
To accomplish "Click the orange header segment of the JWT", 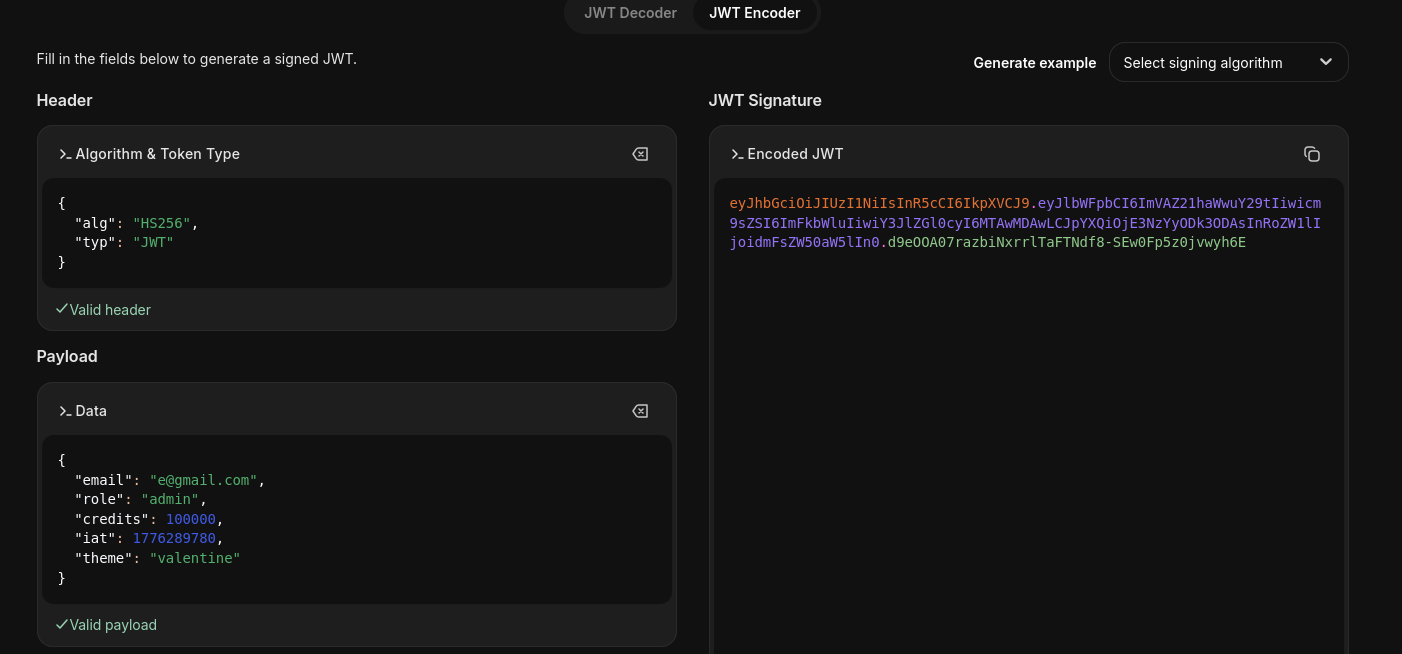I will click(x=880, y=203).
